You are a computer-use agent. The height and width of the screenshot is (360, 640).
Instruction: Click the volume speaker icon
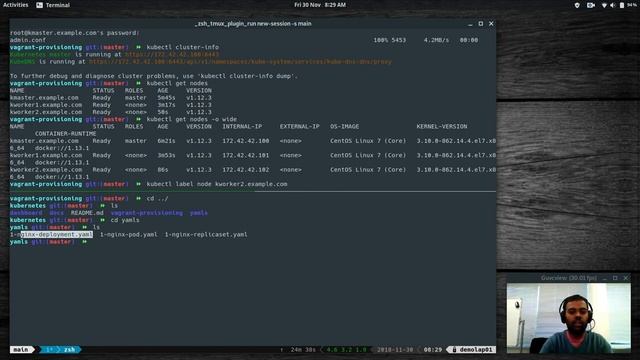613,5
